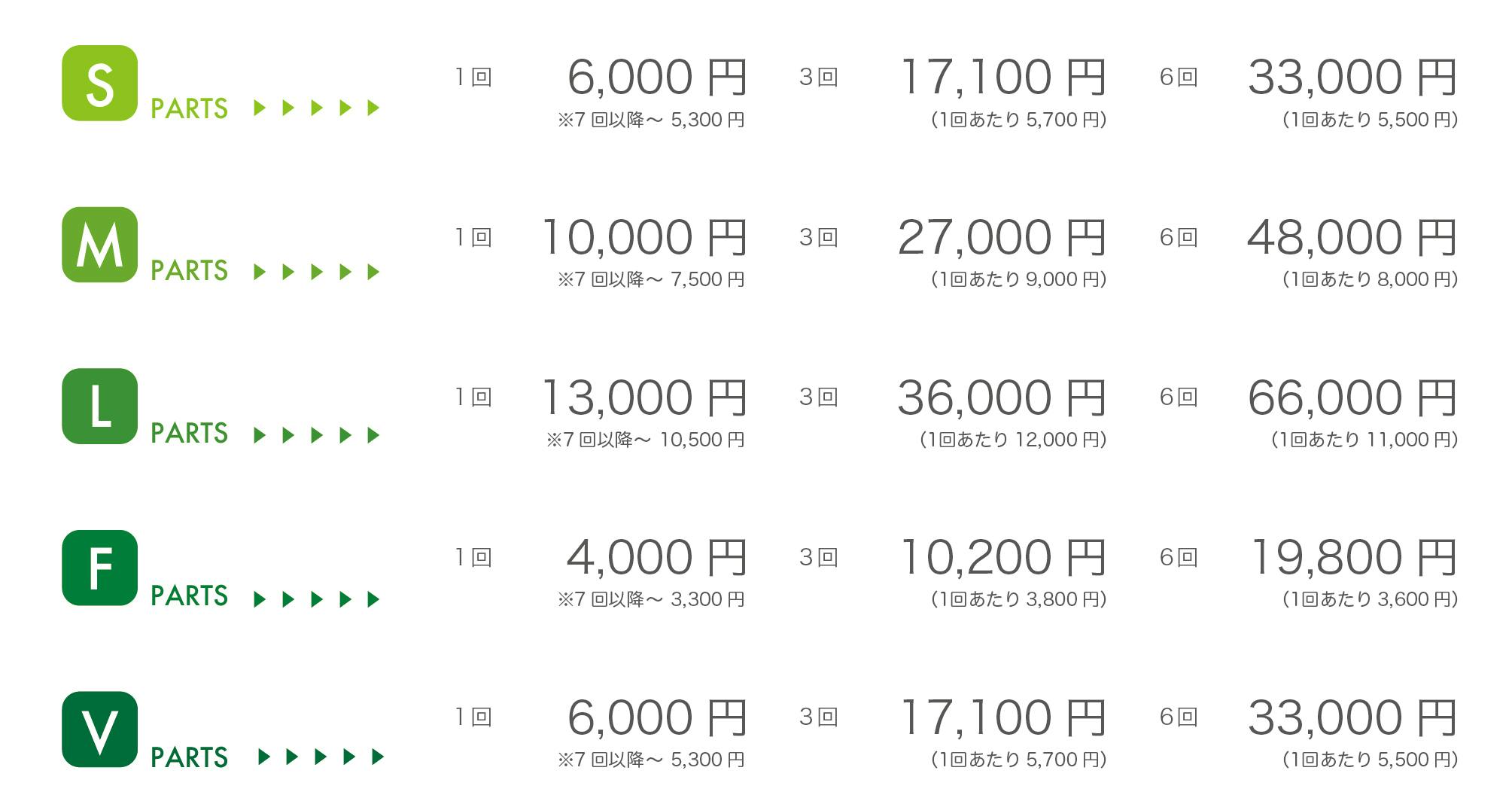
Task: Click the green L parts icon
Action: pos(99,406)
